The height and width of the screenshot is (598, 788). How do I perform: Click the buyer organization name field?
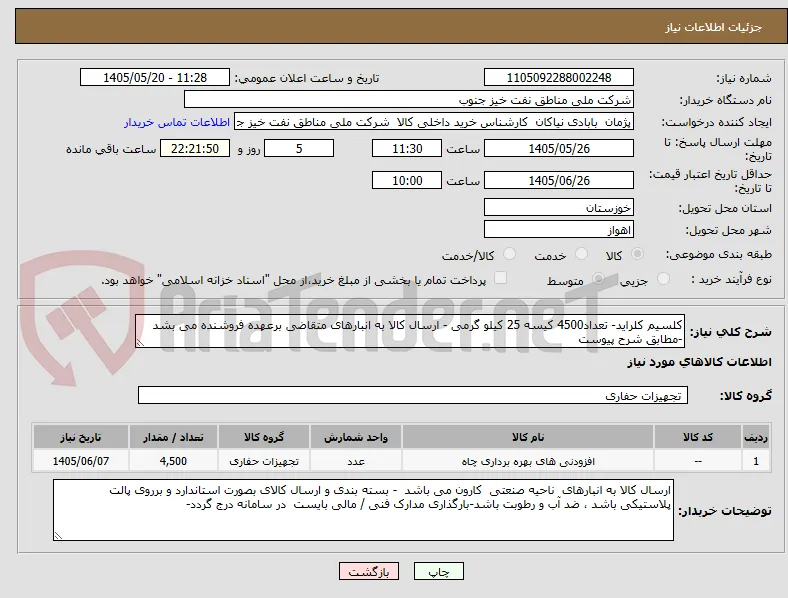pyautogui.click(x=409, y=99)
